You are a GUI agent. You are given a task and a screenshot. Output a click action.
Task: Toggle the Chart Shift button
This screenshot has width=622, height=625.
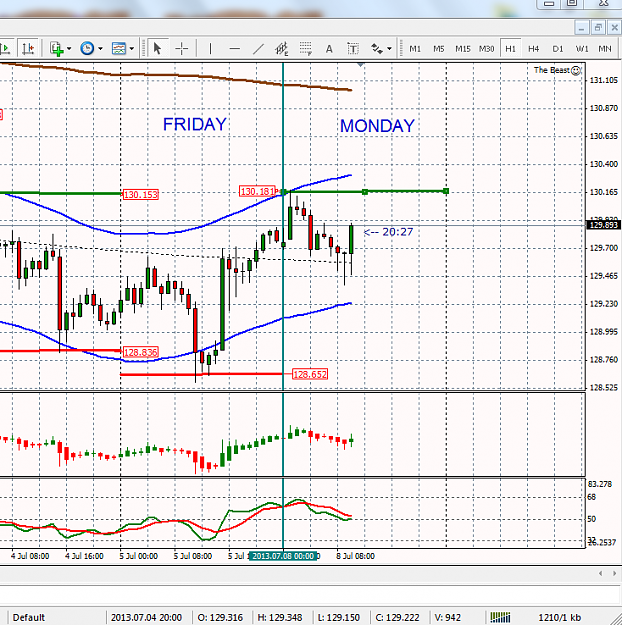[28, 49]
